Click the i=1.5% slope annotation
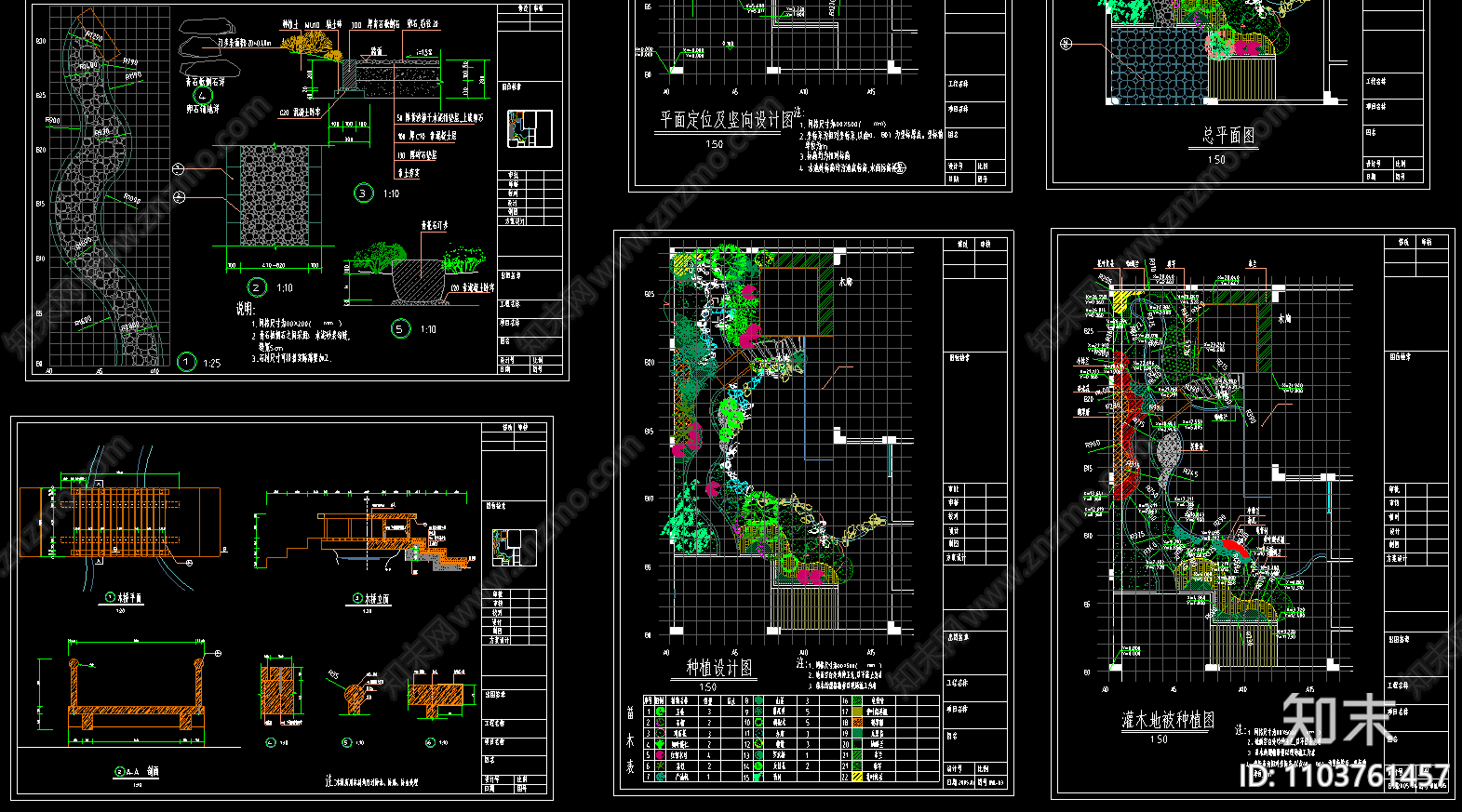This screenshot has width=1462, height=812. click(x=423, y=53)
